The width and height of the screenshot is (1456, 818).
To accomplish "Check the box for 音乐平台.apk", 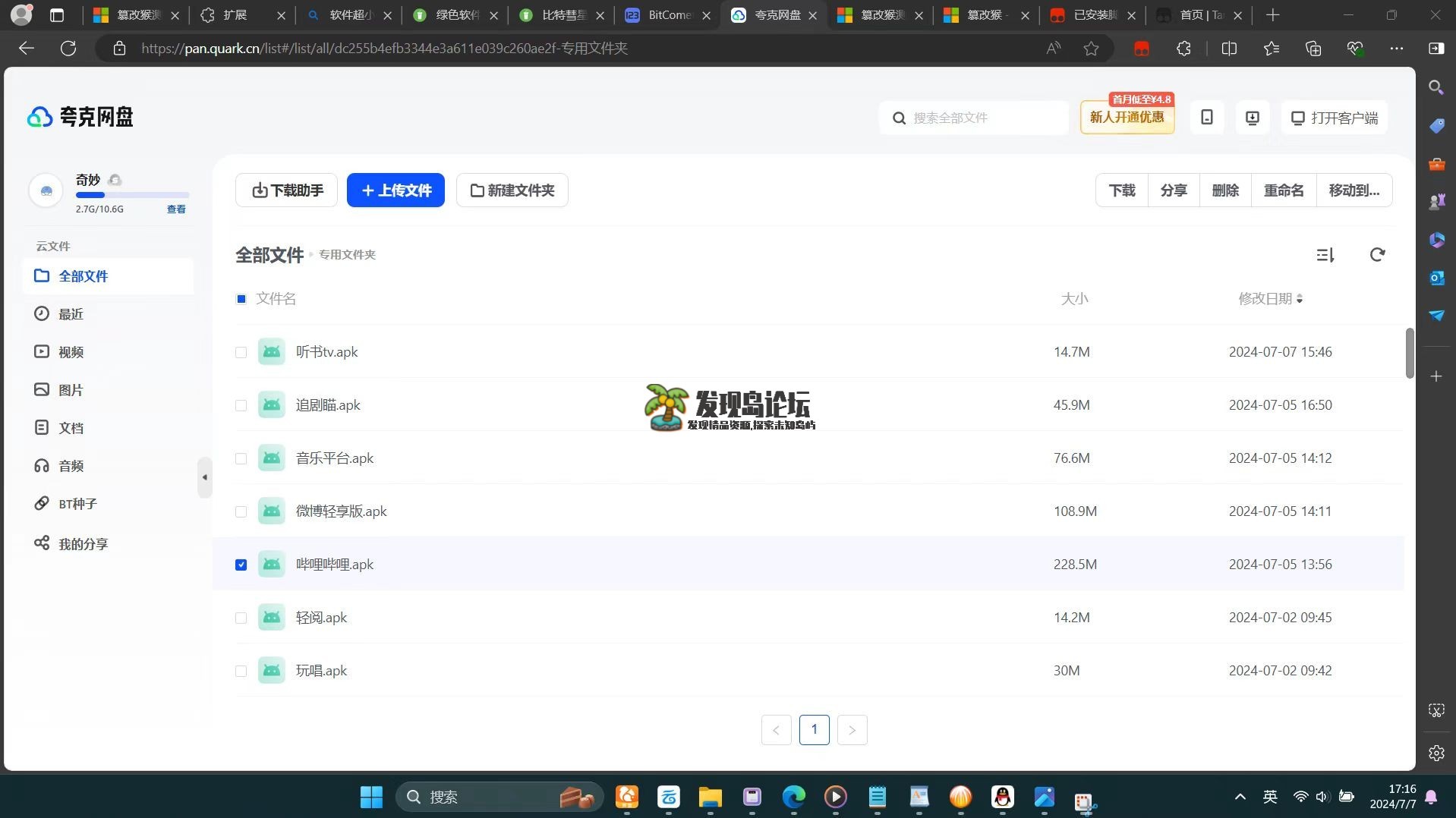I will coord(241,458).
